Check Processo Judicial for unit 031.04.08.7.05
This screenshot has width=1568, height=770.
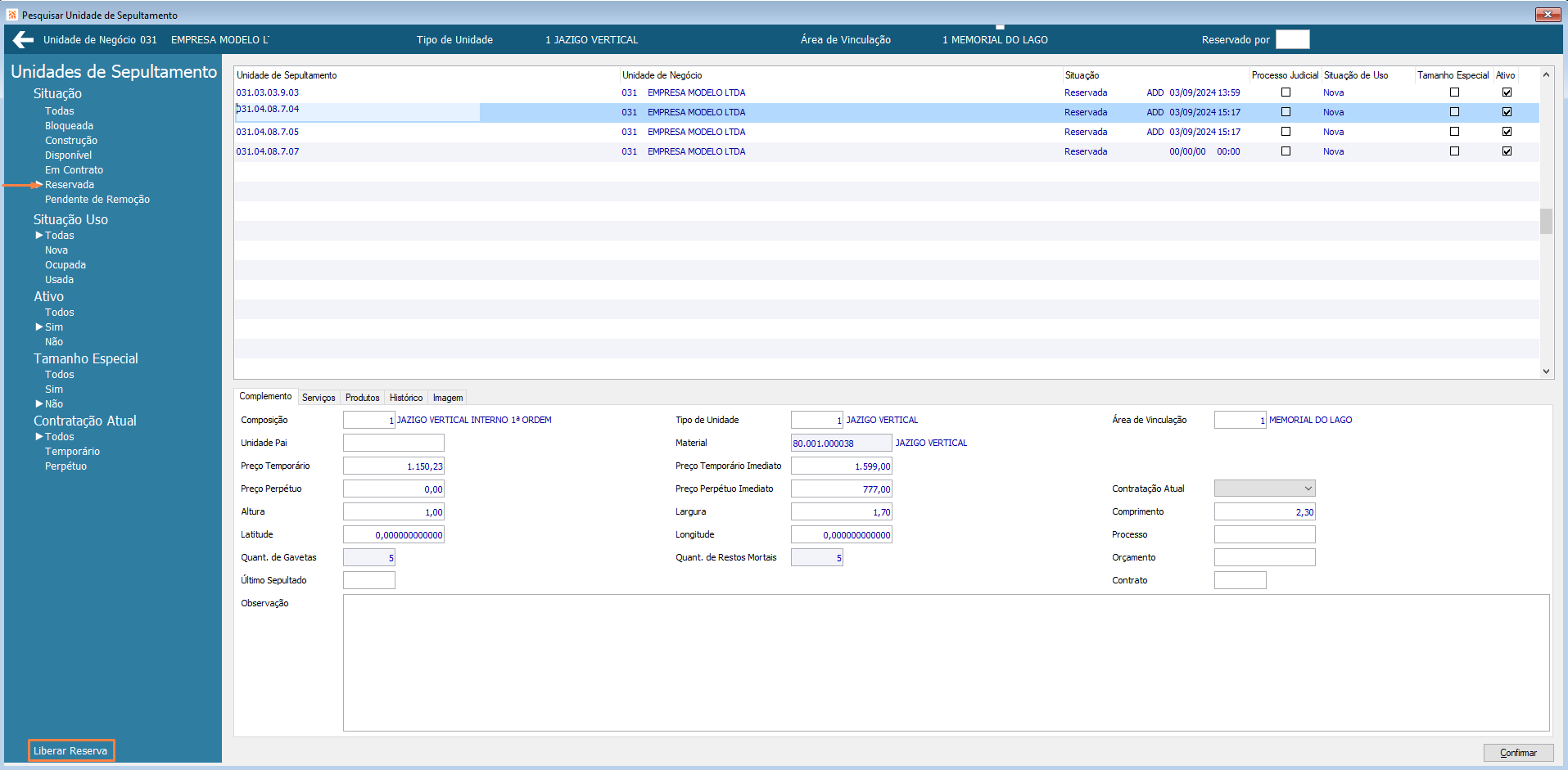point(1286,132)
